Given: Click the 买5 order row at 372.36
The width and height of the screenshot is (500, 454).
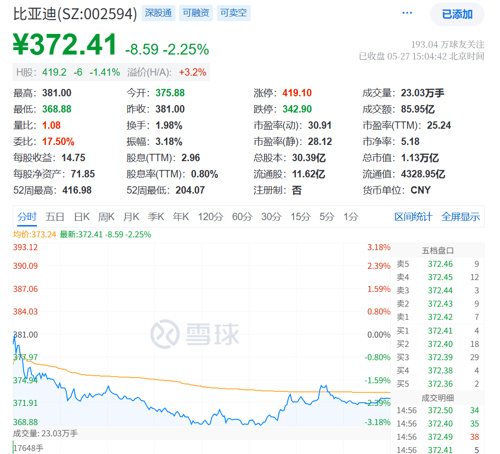Looking at the screenshot, I should 438,384.
